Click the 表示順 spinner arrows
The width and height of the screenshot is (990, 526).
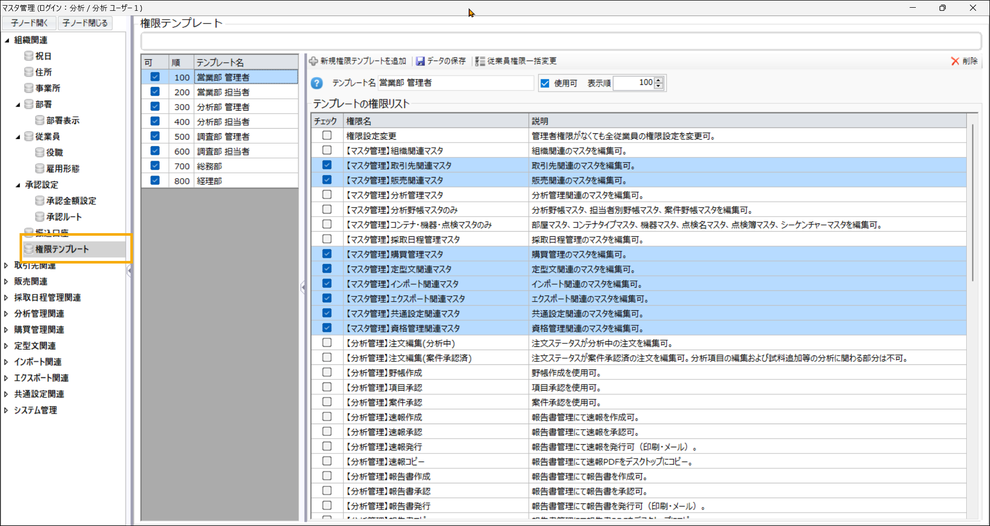coord(658,83)
